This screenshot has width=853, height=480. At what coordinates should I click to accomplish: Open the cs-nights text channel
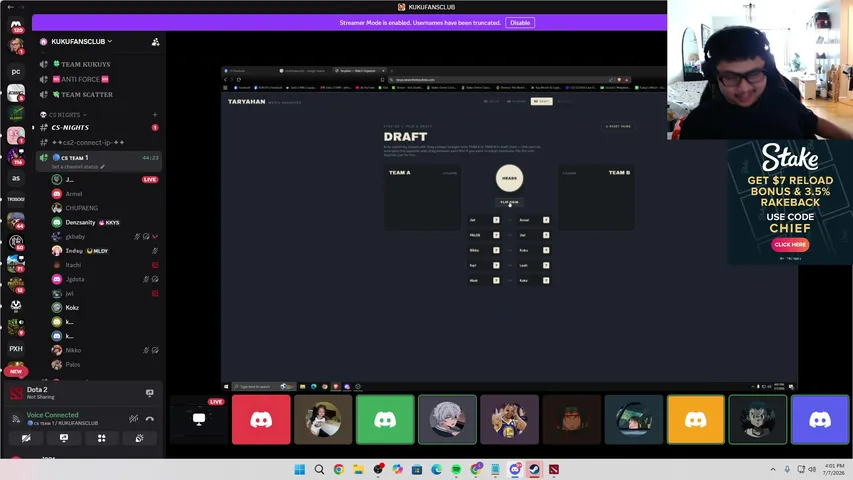[x=99, y=127]
